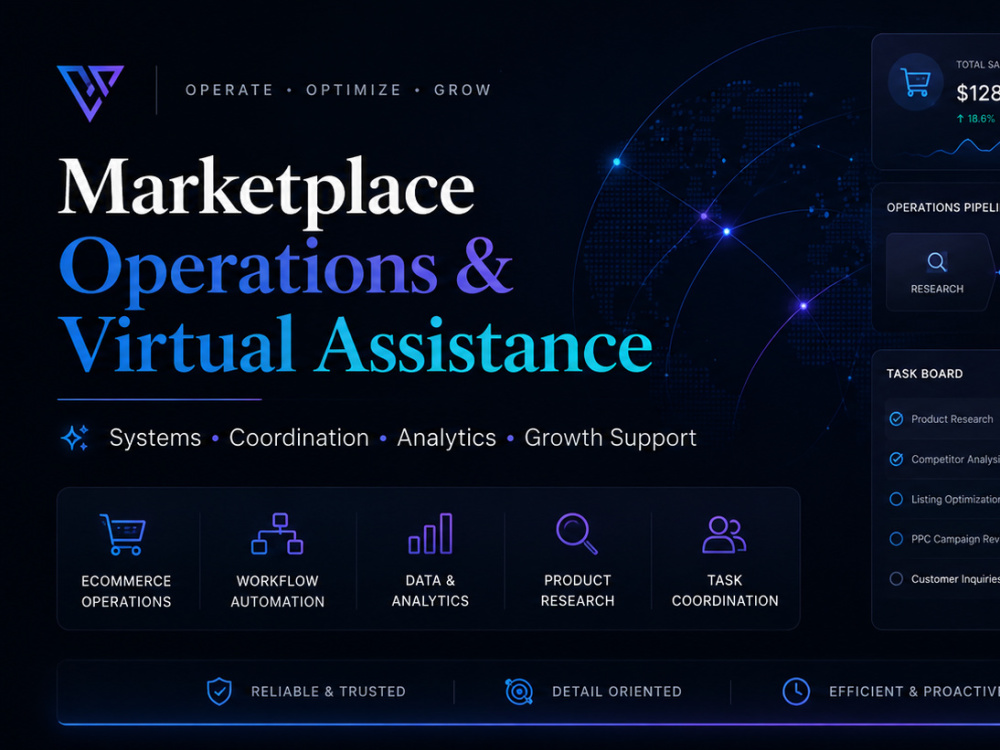Check the Customer Inquiries task
Screen dimensions: 1000x750
click(x=896, y=579)
